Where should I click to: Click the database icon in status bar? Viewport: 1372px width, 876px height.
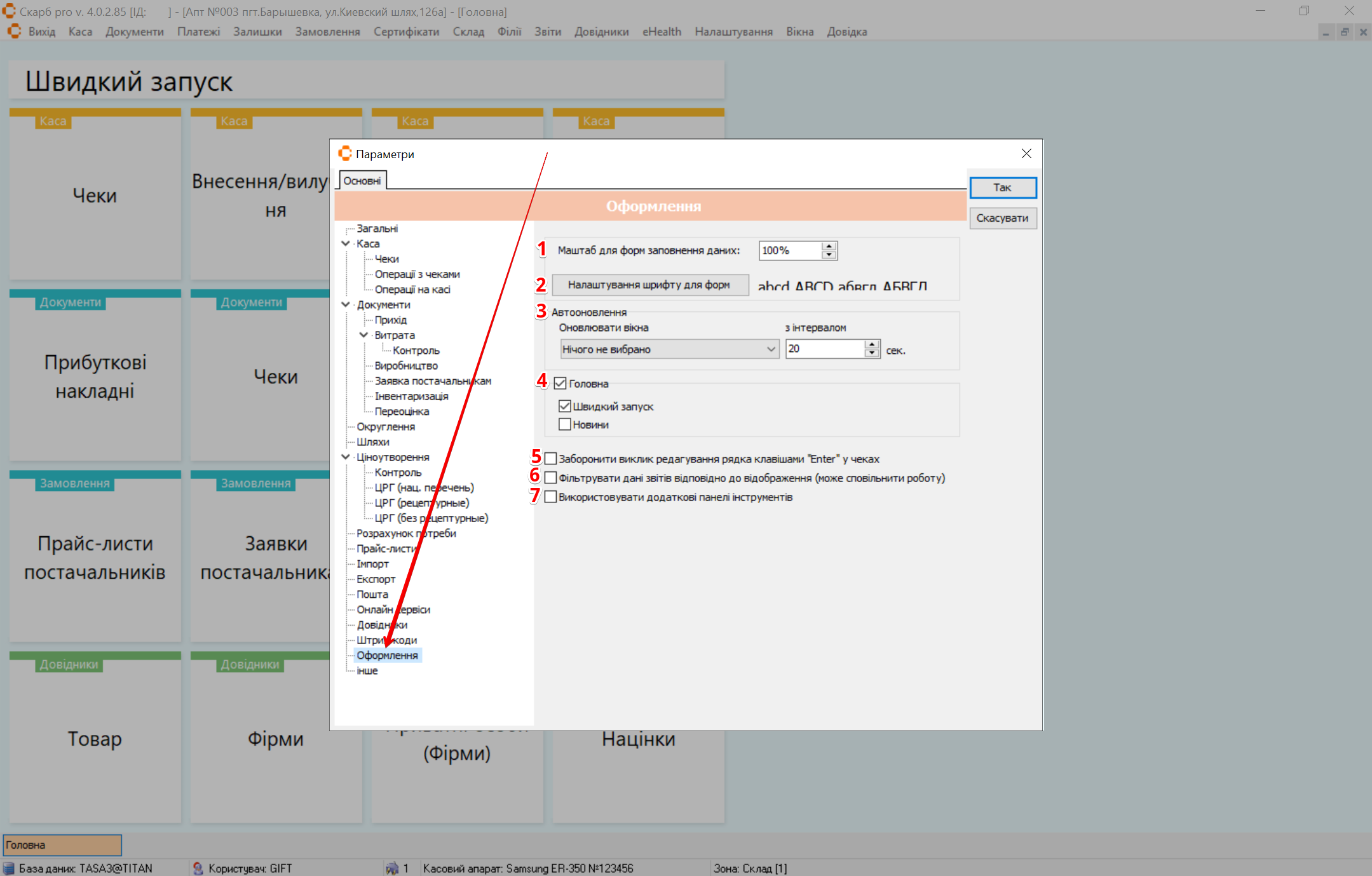pyautogui.click(x=9, y=868)
